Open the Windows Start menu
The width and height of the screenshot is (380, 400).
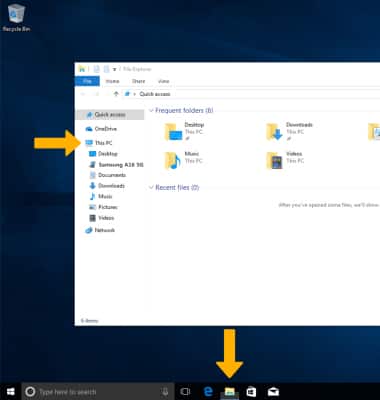(x=11, y=392)
